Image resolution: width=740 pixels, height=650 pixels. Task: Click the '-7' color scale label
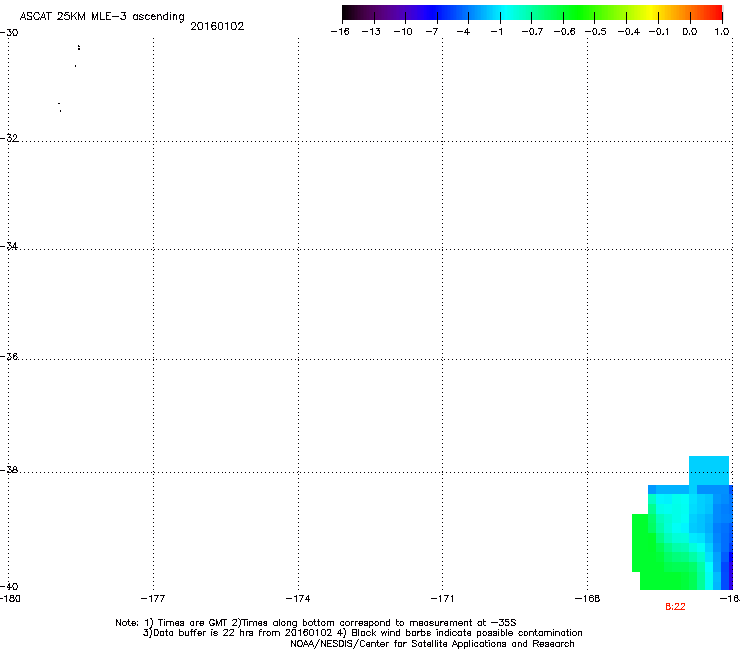(x=432, y=32)
